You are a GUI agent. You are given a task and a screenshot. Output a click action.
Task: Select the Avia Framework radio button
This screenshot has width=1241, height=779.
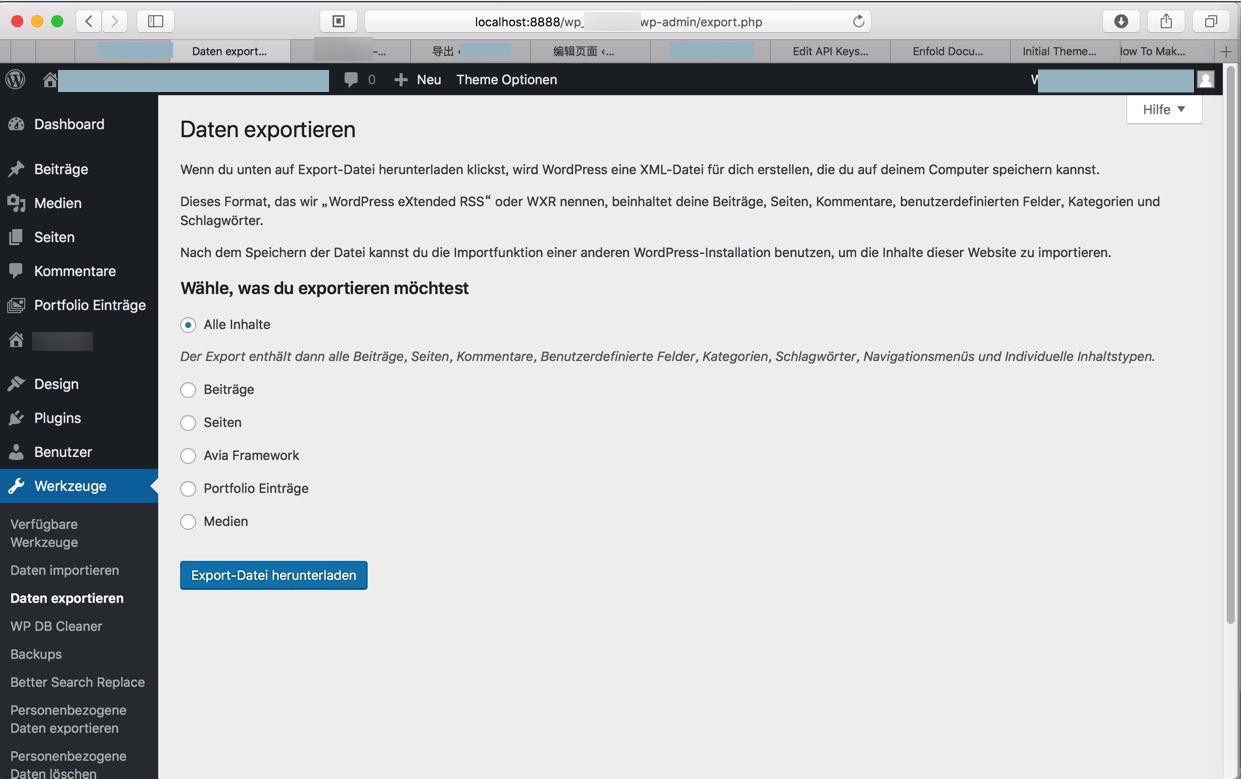[x=188, y=456]
